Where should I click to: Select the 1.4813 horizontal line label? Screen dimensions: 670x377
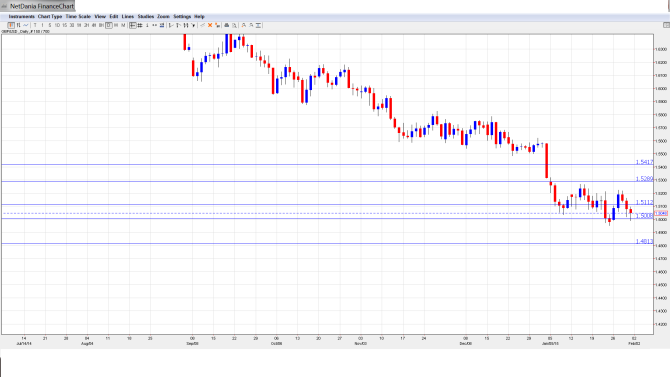pyautogui.click(x=644, y=242)
